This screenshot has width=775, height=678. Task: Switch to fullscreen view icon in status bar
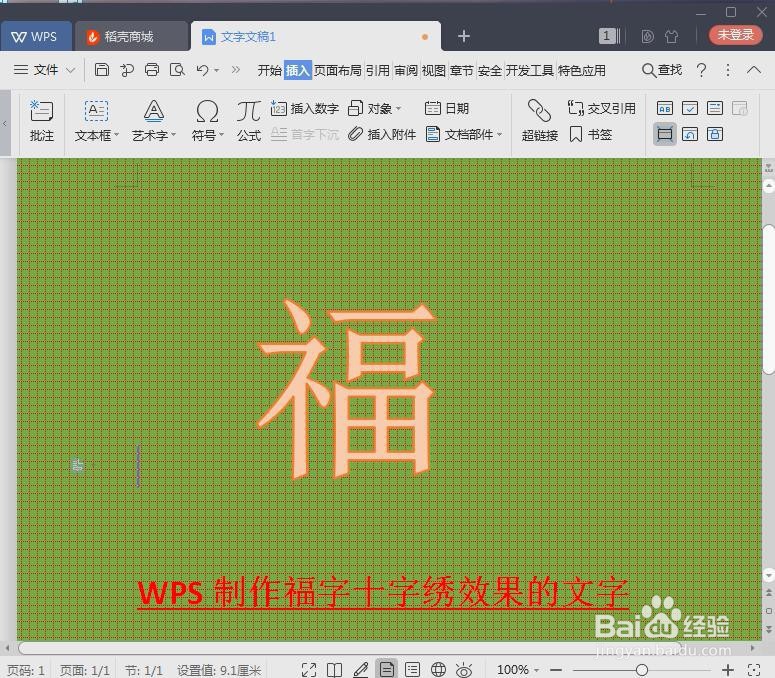[309, 670]
